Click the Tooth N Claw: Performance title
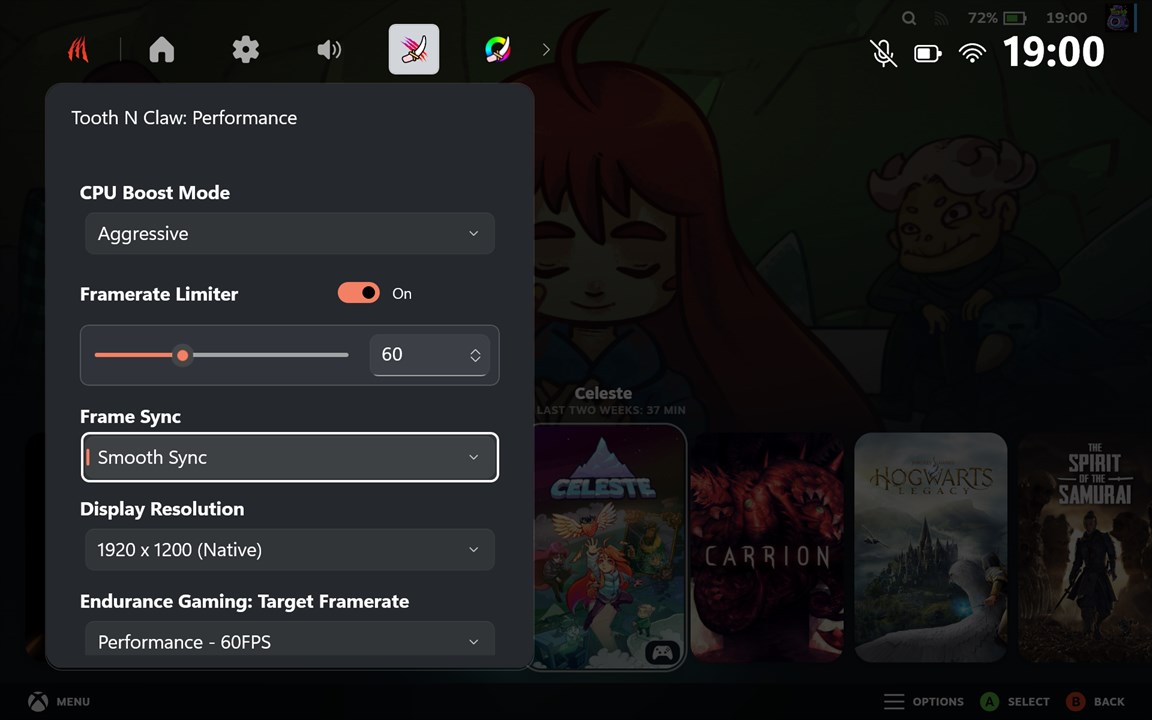The height and width of the screenshot is (720, 1152). click(184, 118)
